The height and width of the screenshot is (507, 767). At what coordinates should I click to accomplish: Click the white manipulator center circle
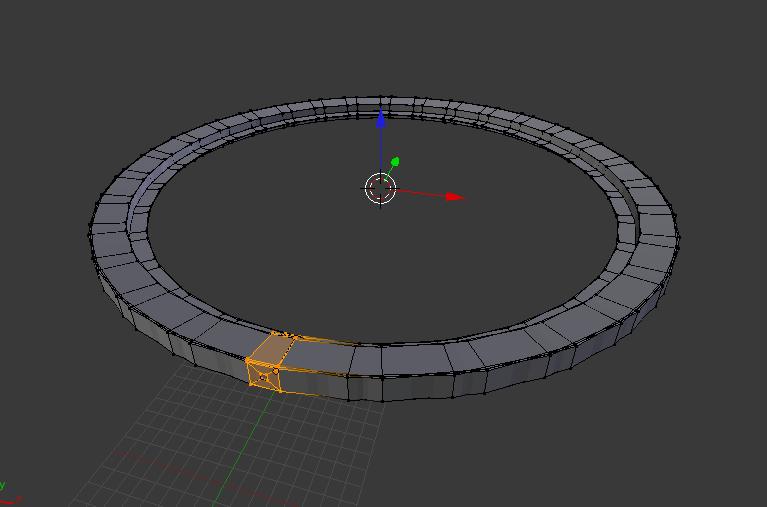pyautogui.click(x=380, y=188)
